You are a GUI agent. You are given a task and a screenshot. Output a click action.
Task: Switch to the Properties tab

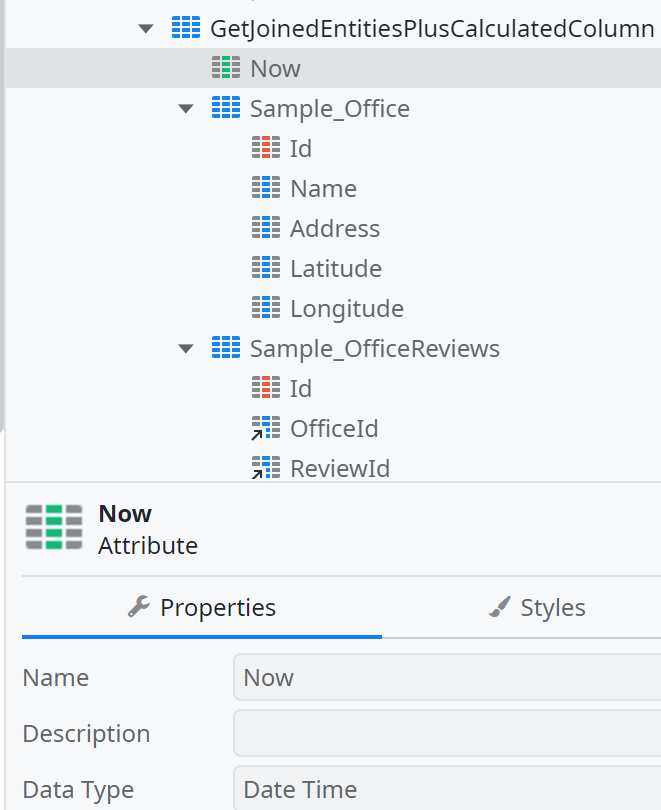202,608
